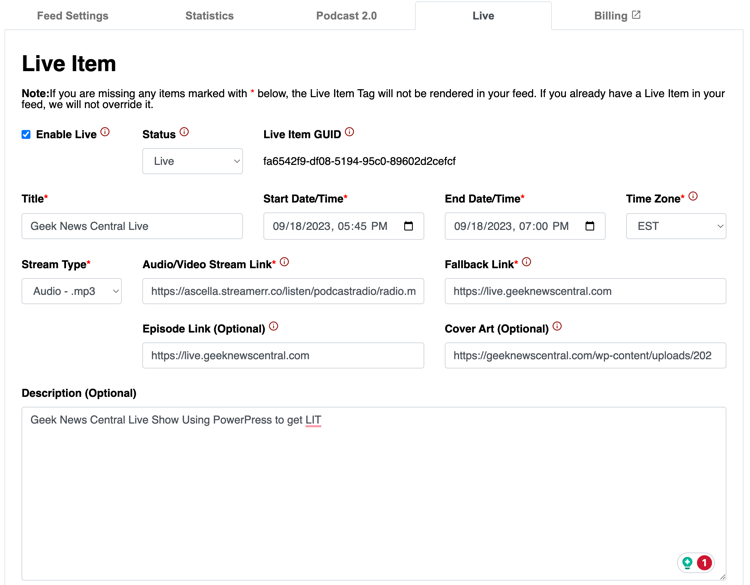Uncheck the Enable Live checkbox
The image size is (750, 585).
[26, 134]
